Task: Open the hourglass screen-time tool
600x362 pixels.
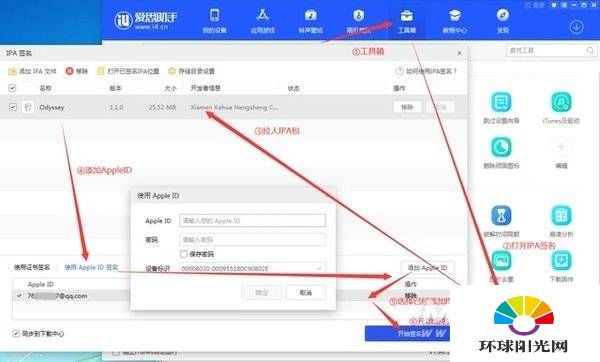Action: 501,215
